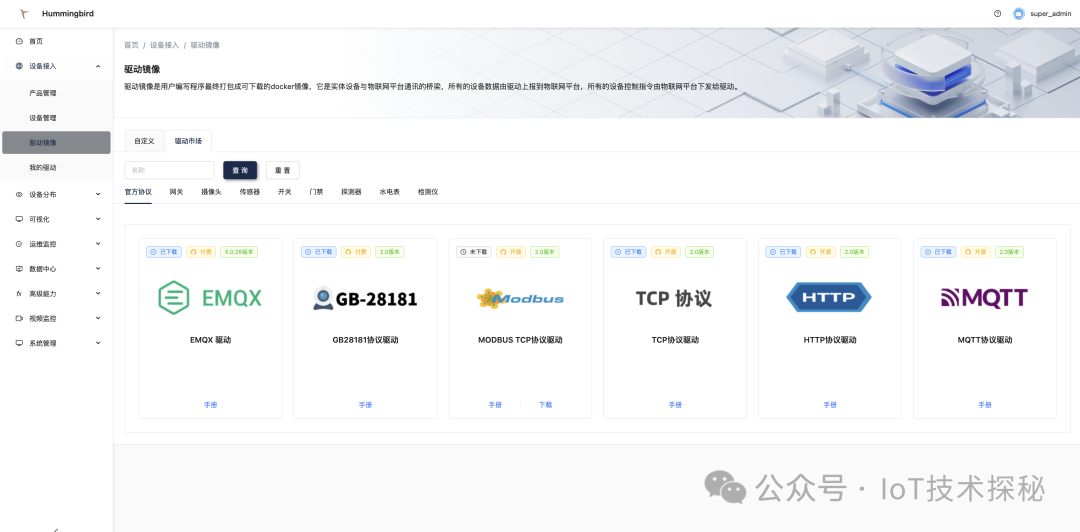The image size is (1080, 532).
Task: Select the 开关 category tab
Action: click(285, 192)
